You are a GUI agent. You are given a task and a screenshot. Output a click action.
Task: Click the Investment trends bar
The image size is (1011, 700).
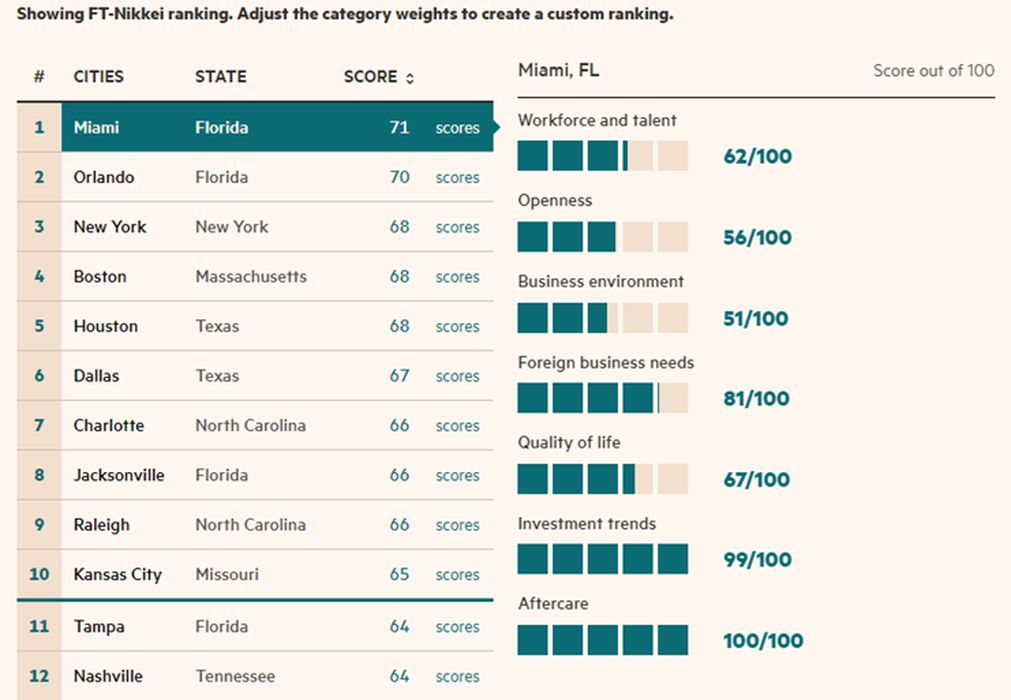pyautogui.click(x=602, y=559)
